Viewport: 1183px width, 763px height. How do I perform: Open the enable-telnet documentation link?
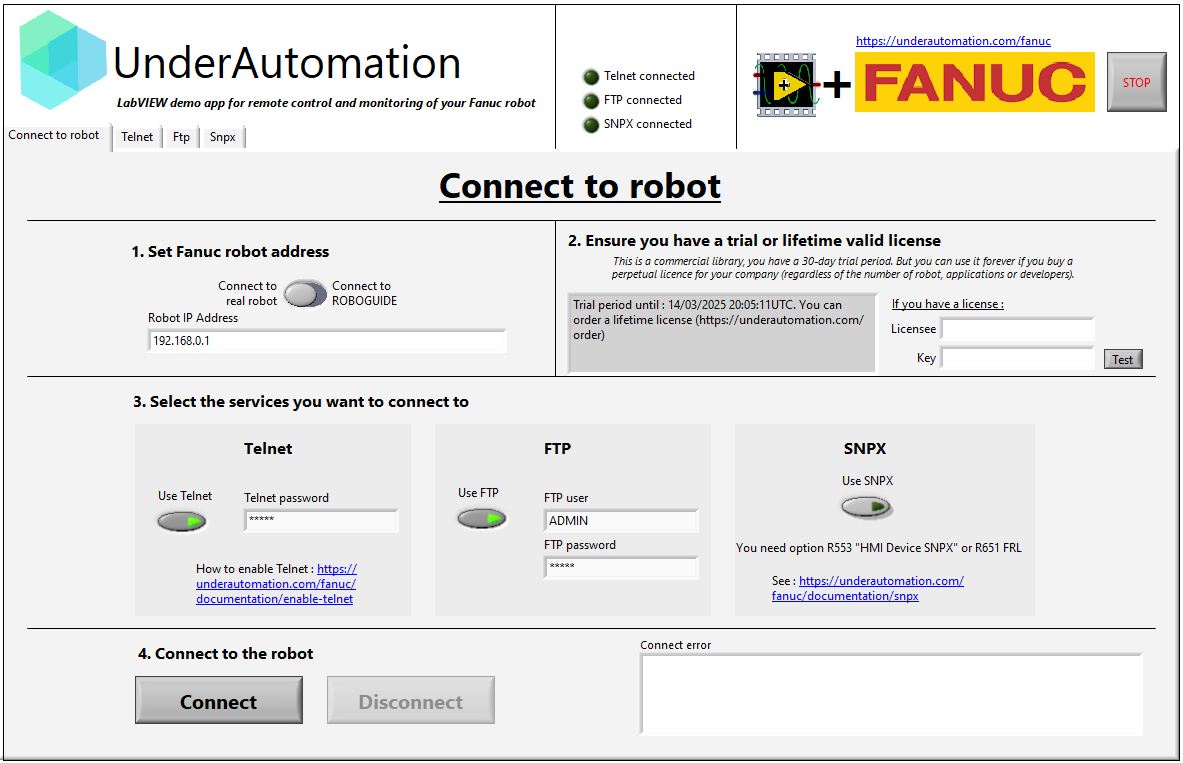coord(276,584)
